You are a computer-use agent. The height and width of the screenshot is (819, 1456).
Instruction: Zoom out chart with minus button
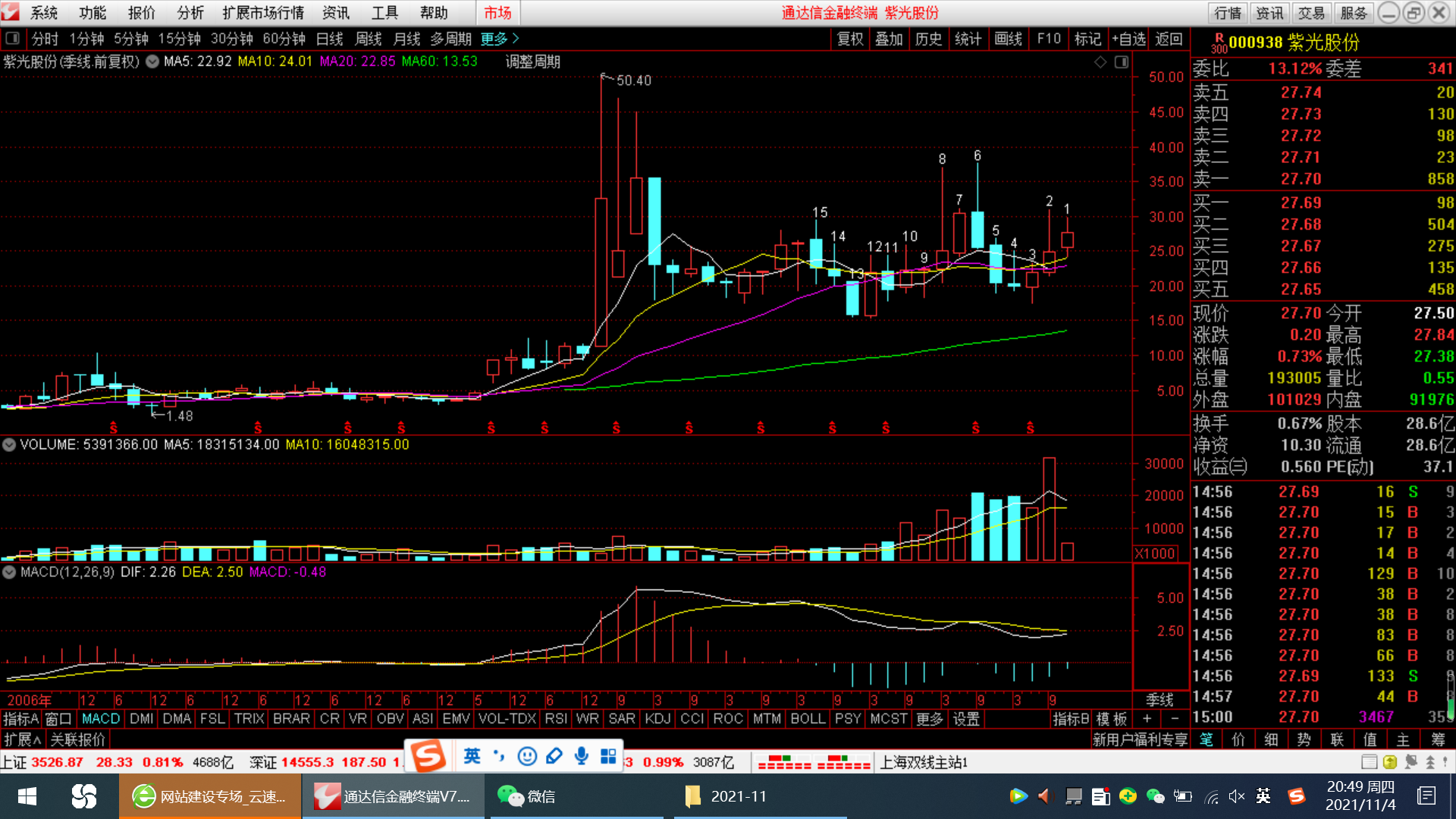click(1175, 718)
